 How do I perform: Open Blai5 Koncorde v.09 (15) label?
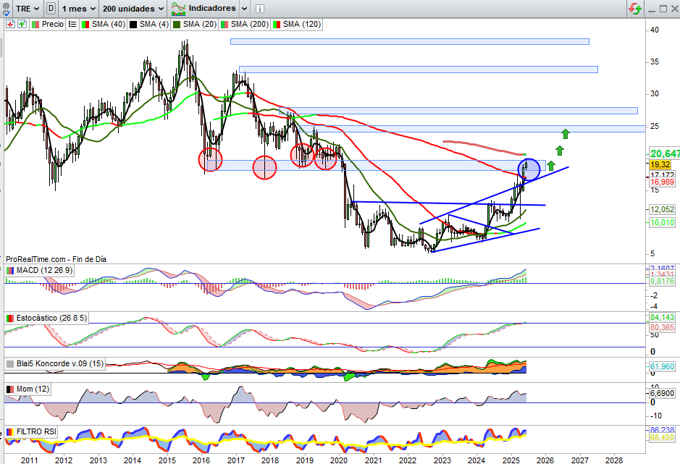(60, 363)
